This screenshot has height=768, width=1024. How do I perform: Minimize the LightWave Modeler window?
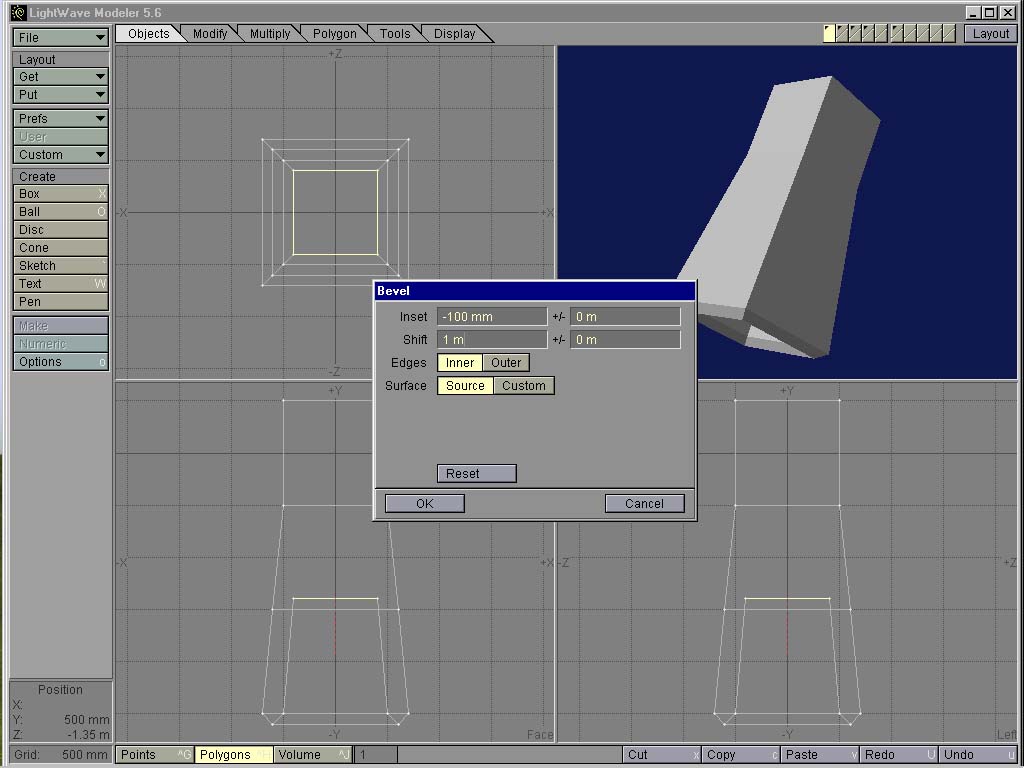[973, 12]
